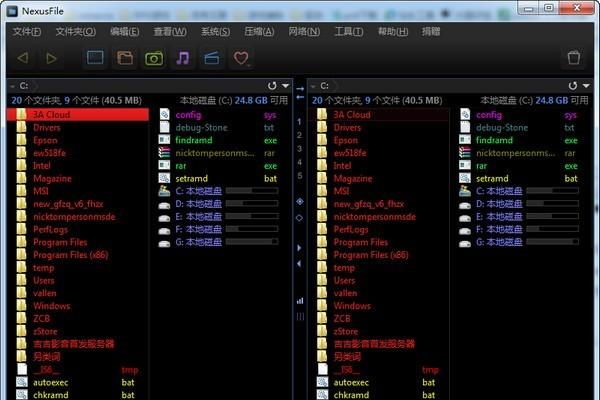Open the desktop screen icon in toolbar

95,59
